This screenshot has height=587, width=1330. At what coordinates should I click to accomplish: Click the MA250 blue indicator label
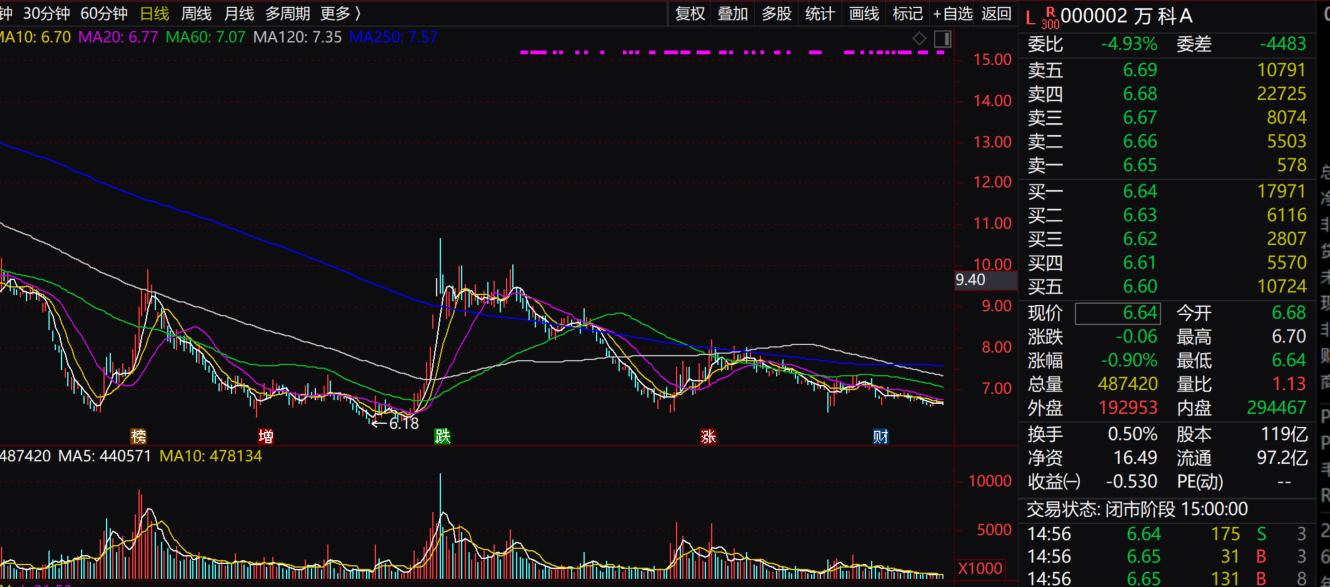tap(393, 37)
